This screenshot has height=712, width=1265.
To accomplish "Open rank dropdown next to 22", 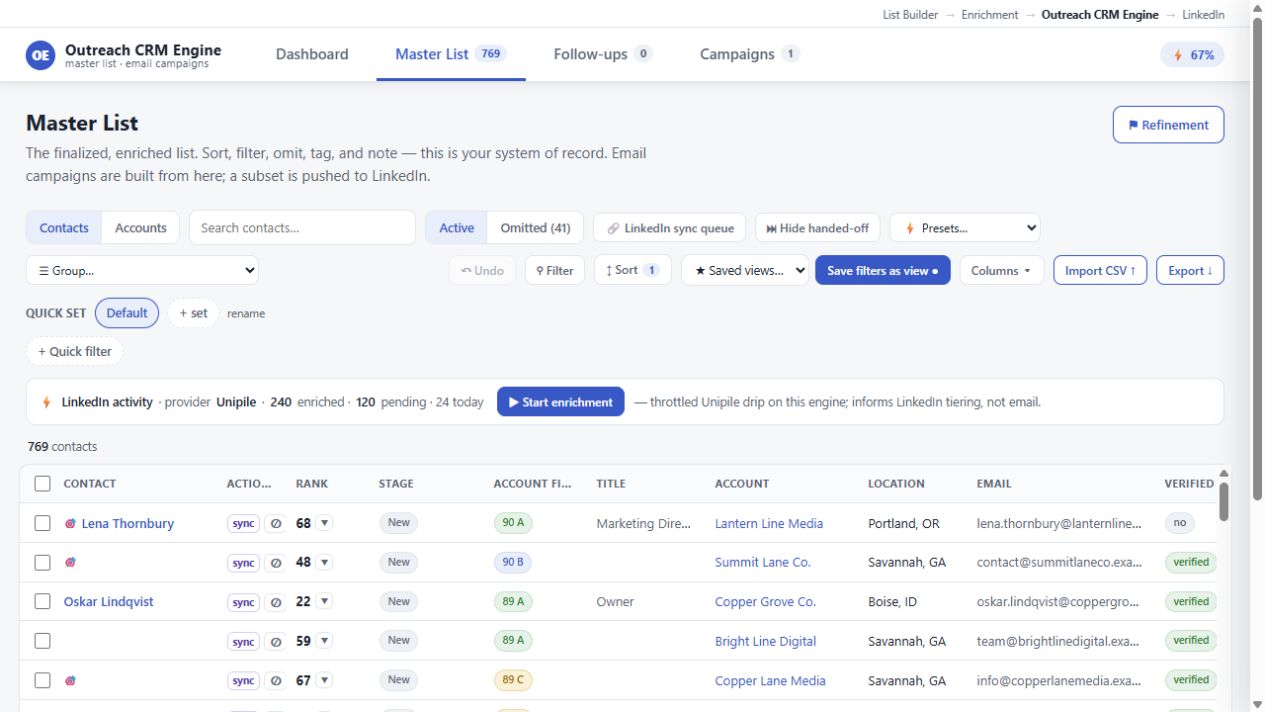I will [x=325, y=602].
